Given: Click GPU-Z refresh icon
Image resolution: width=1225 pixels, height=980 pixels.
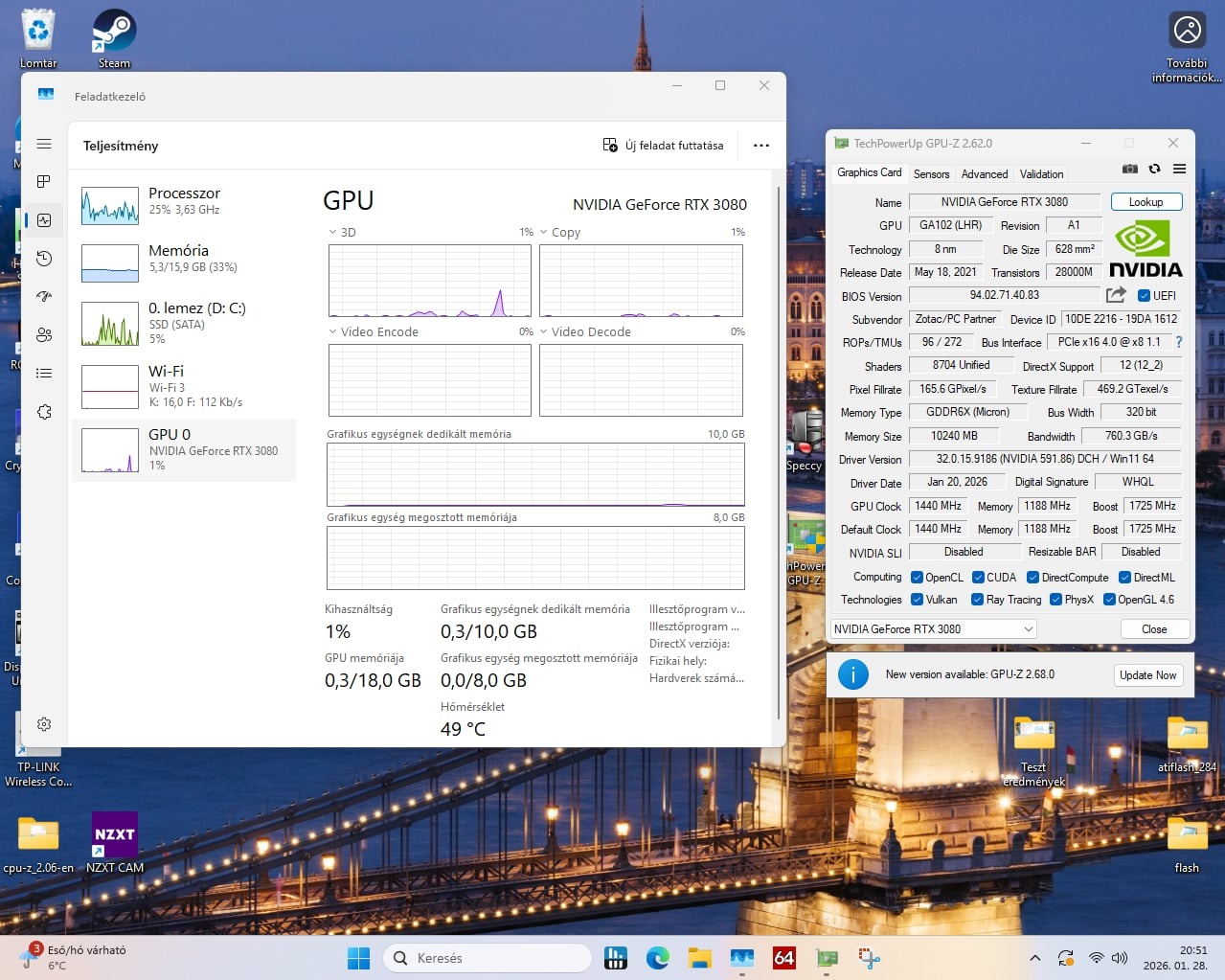Looking at the screenshot, I should coord(1155,169).
